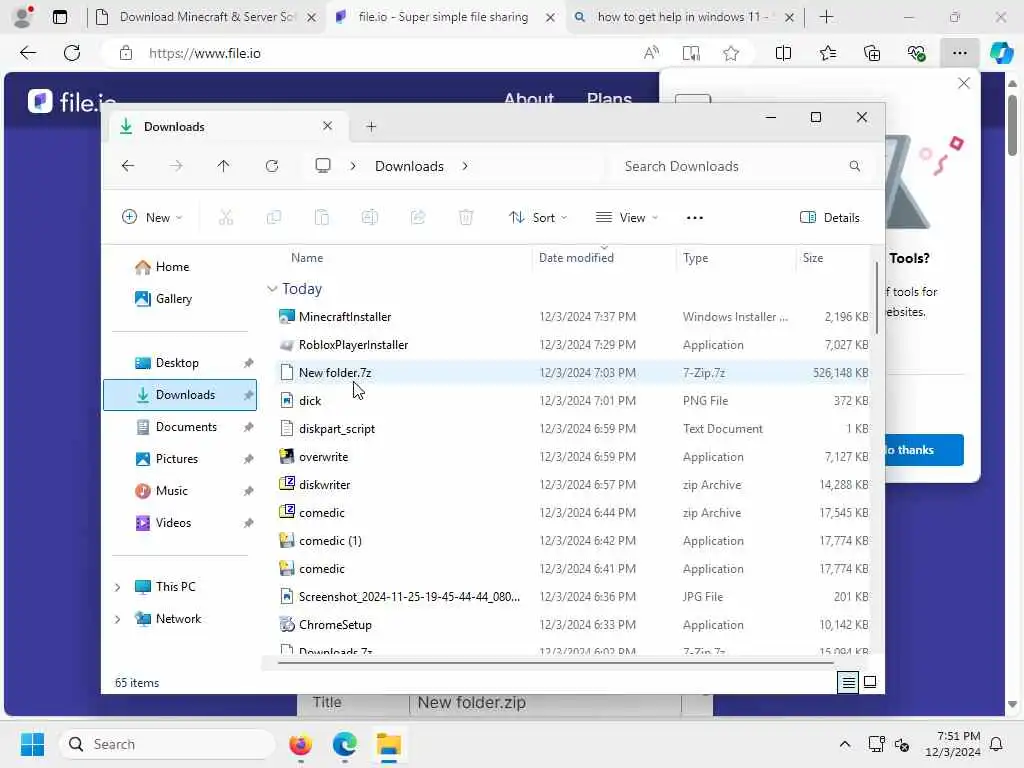The width and height of the screenshot is (1024, 768).
Task: Click the Edge address bar URL
Action: (204, 53)
